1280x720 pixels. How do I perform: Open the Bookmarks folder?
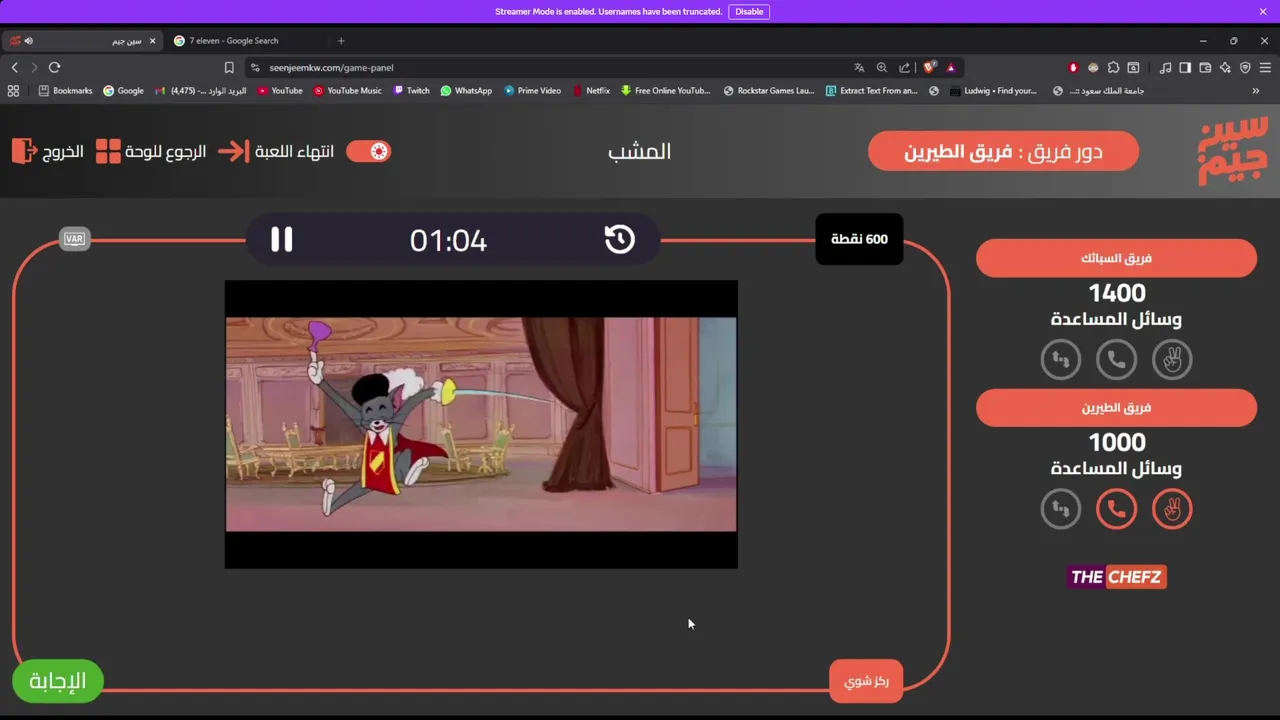point(65,90)
